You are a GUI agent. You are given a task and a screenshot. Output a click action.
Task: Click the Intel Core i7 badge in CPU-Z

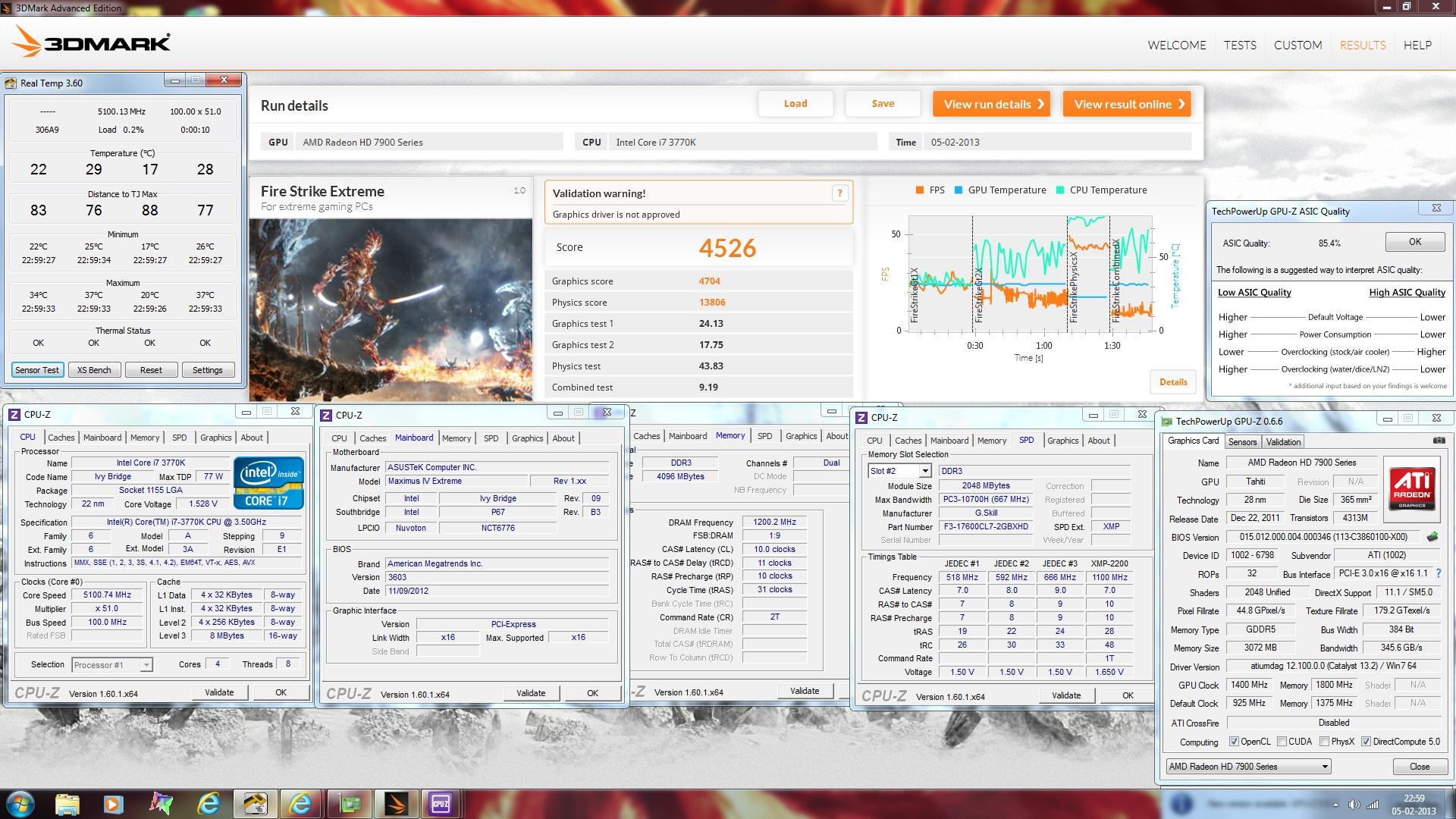click(x=269, y=482)
